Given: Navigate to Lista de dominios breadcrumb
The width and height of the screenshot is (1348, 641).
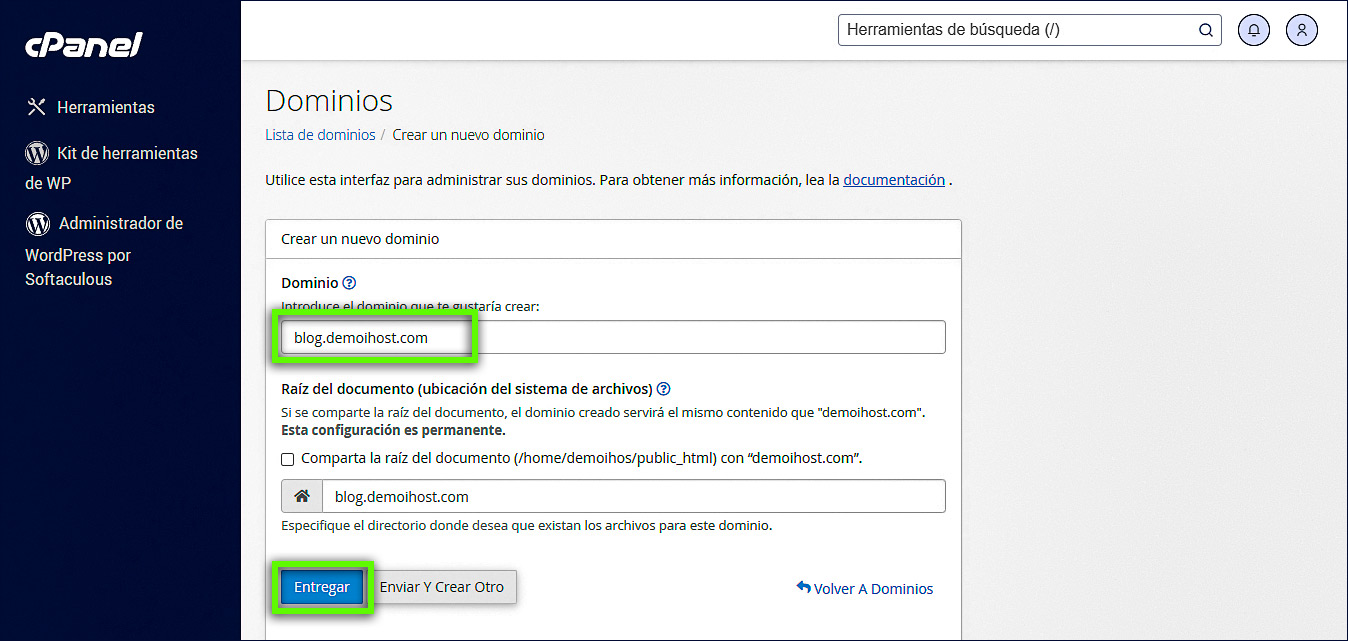Looking at the screenshot, I should 320,134.
